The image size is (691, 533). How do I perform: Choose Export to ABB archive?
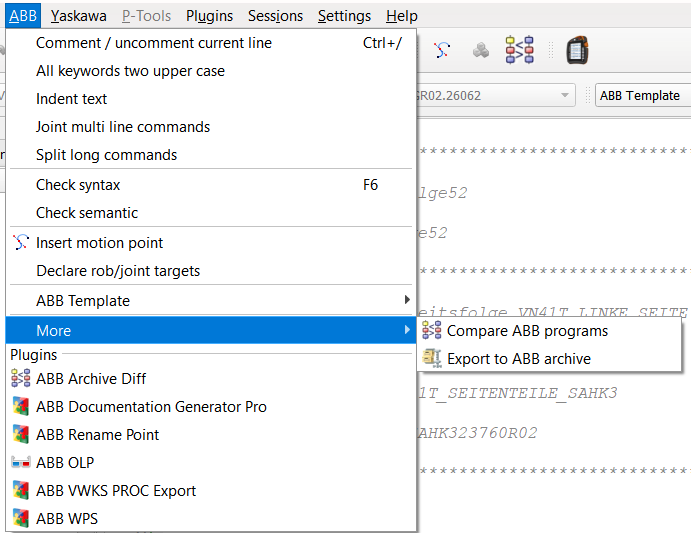549,359
